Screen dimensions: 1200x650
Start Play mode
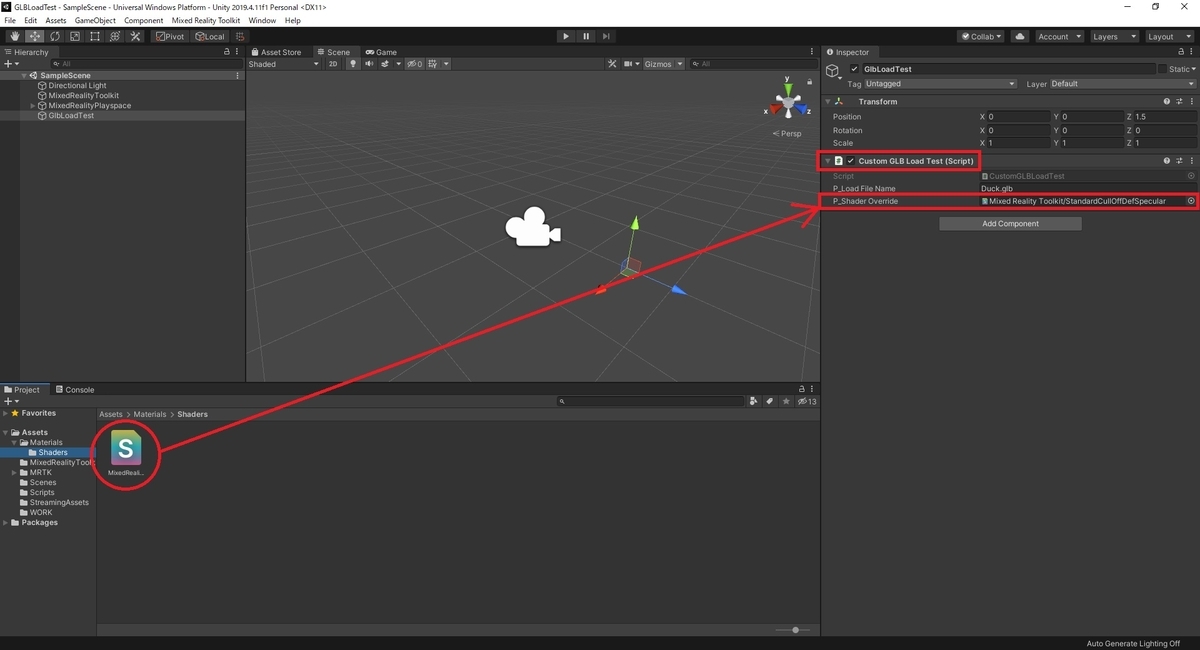[x=565, y=37]
